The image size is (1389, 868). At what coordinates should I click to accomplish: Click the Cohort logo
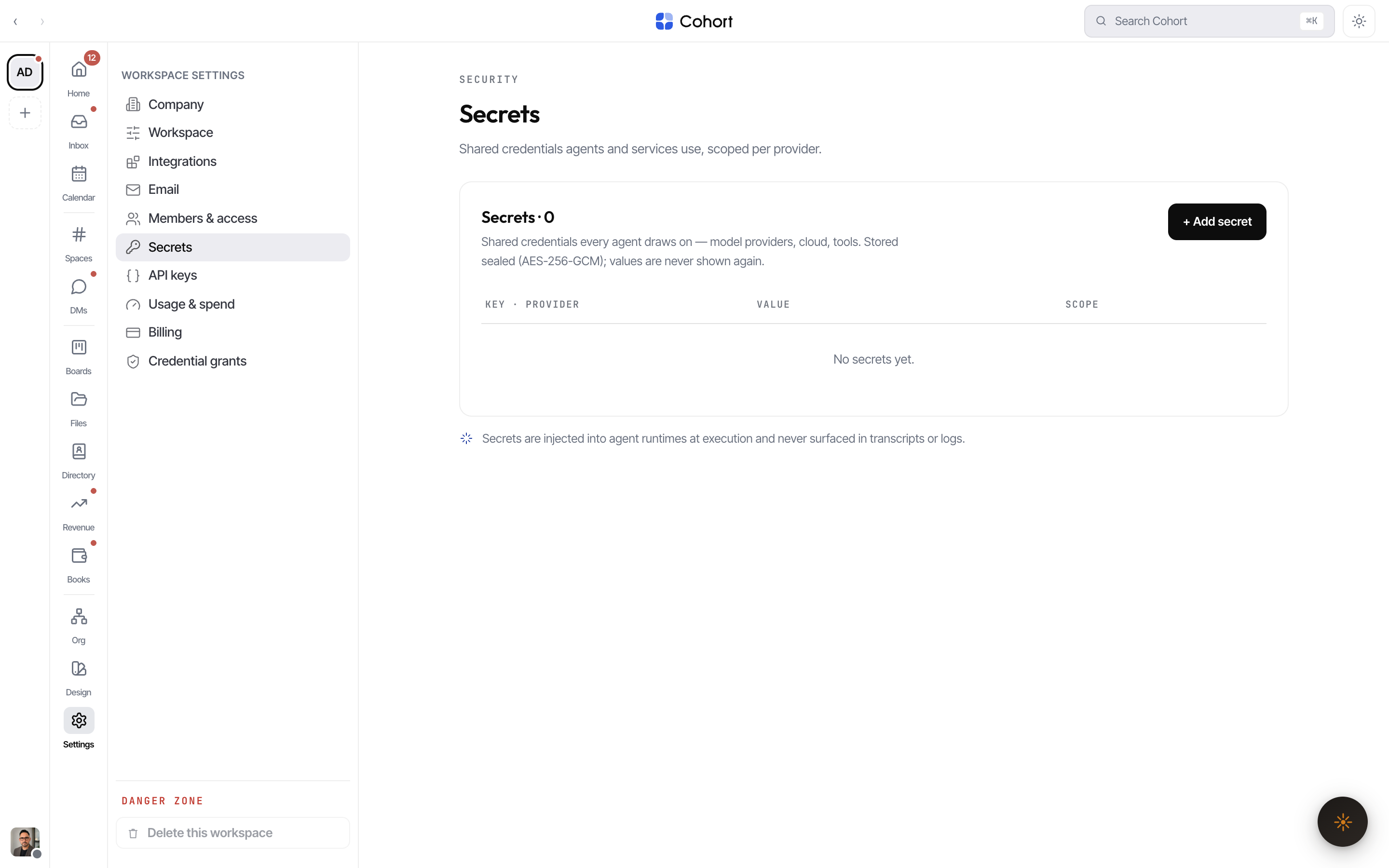tap(694, 21)
